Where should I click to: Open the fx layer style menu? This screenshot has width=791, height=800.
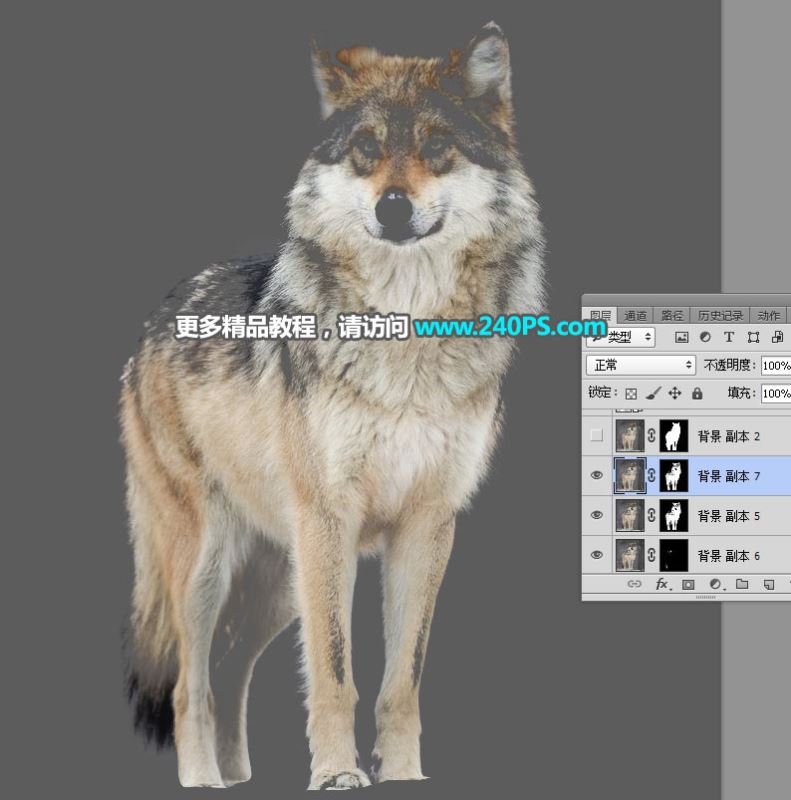tap(662, 584)
